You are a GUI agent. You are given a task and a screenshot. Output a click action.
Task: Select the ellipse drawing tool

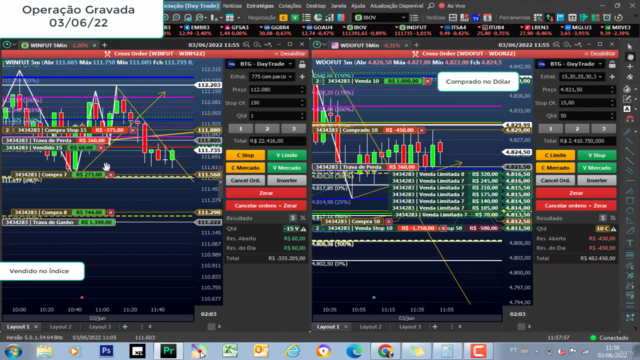(x=630, y=211)
